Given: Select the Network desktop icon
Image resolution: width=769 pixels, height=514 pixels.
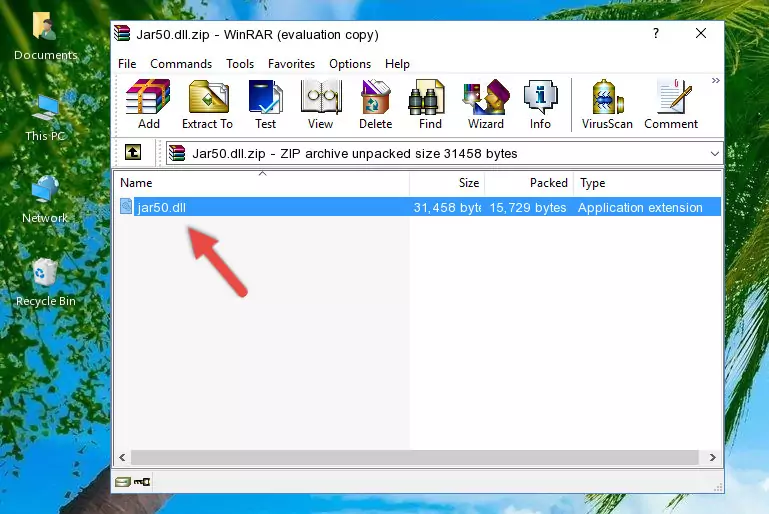Looking at the screenshot, I should [x=45, y=200].
